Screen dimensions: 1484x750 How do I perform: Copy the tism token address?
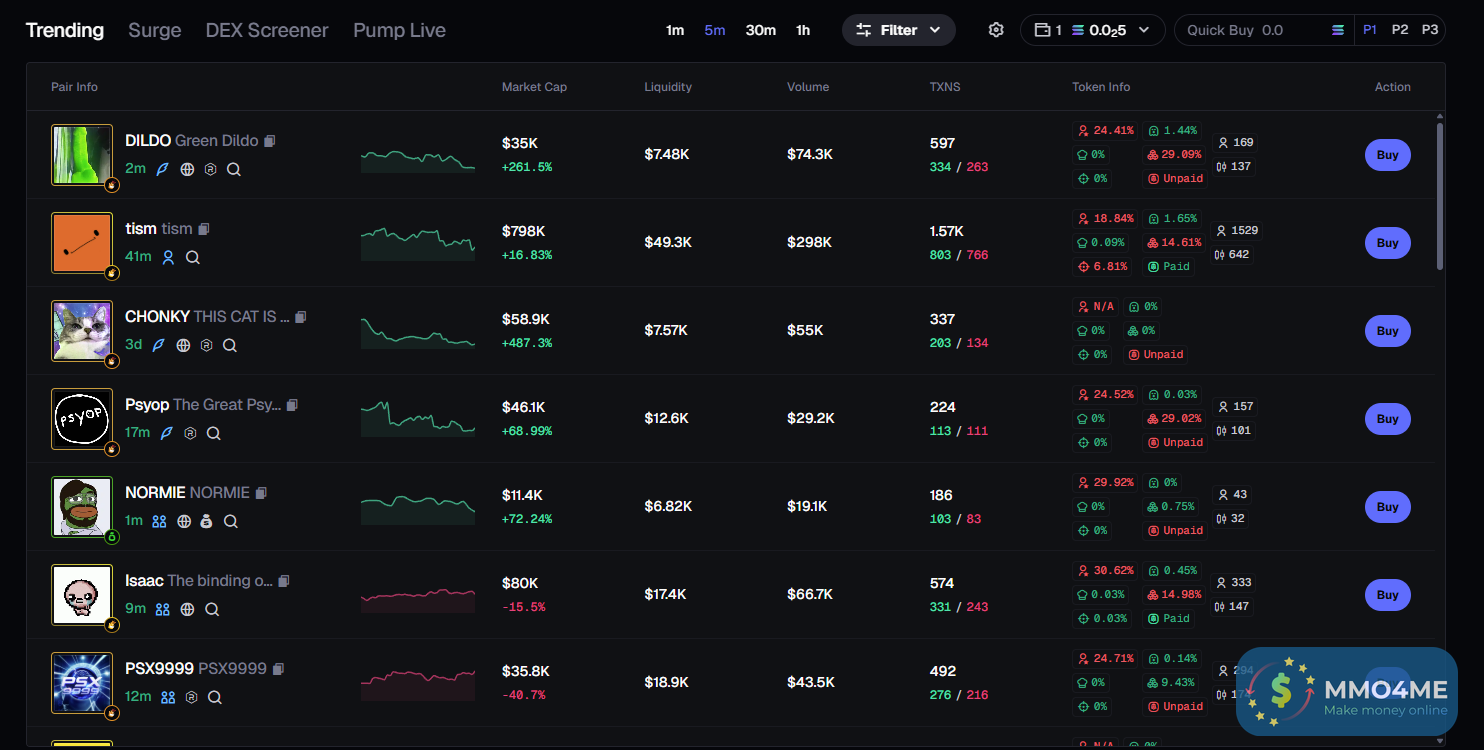pyautogui.click(x=204, y=229)
